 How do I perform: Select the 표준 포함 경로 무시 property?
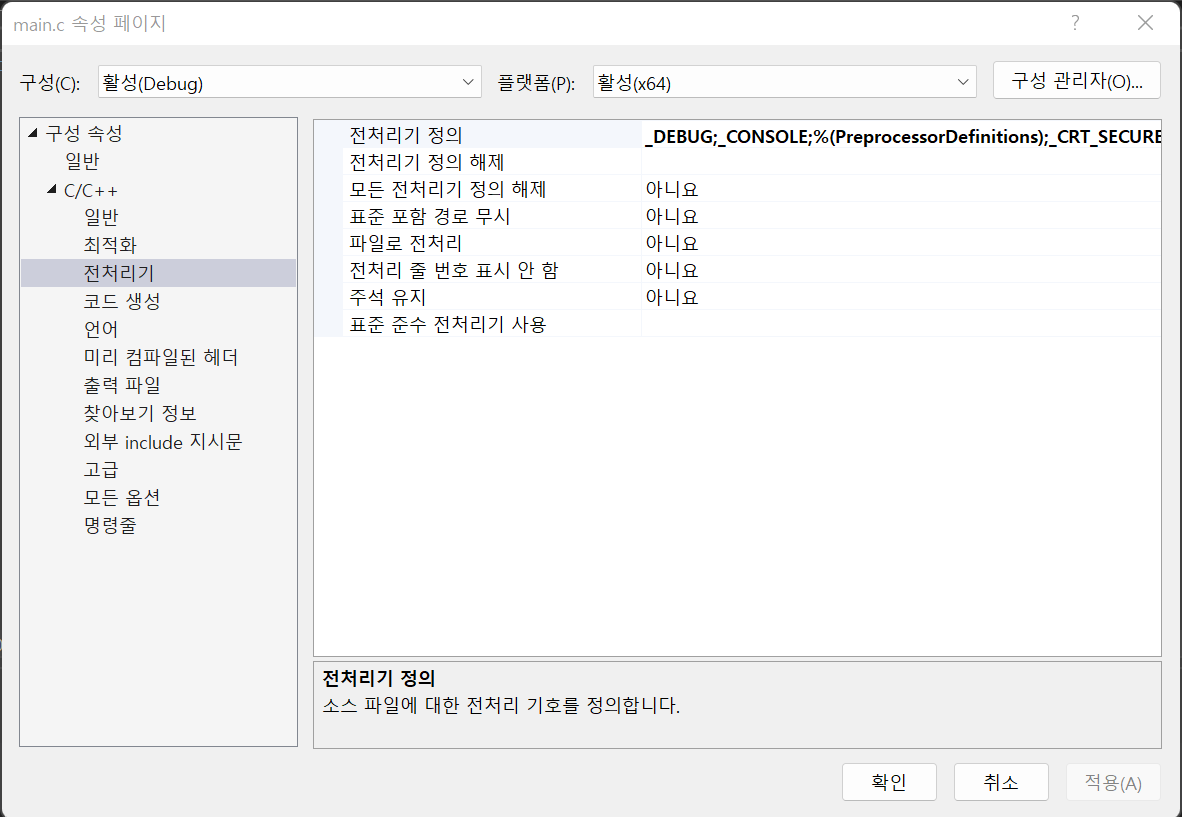pyautogui.click(x=430, y=216)
